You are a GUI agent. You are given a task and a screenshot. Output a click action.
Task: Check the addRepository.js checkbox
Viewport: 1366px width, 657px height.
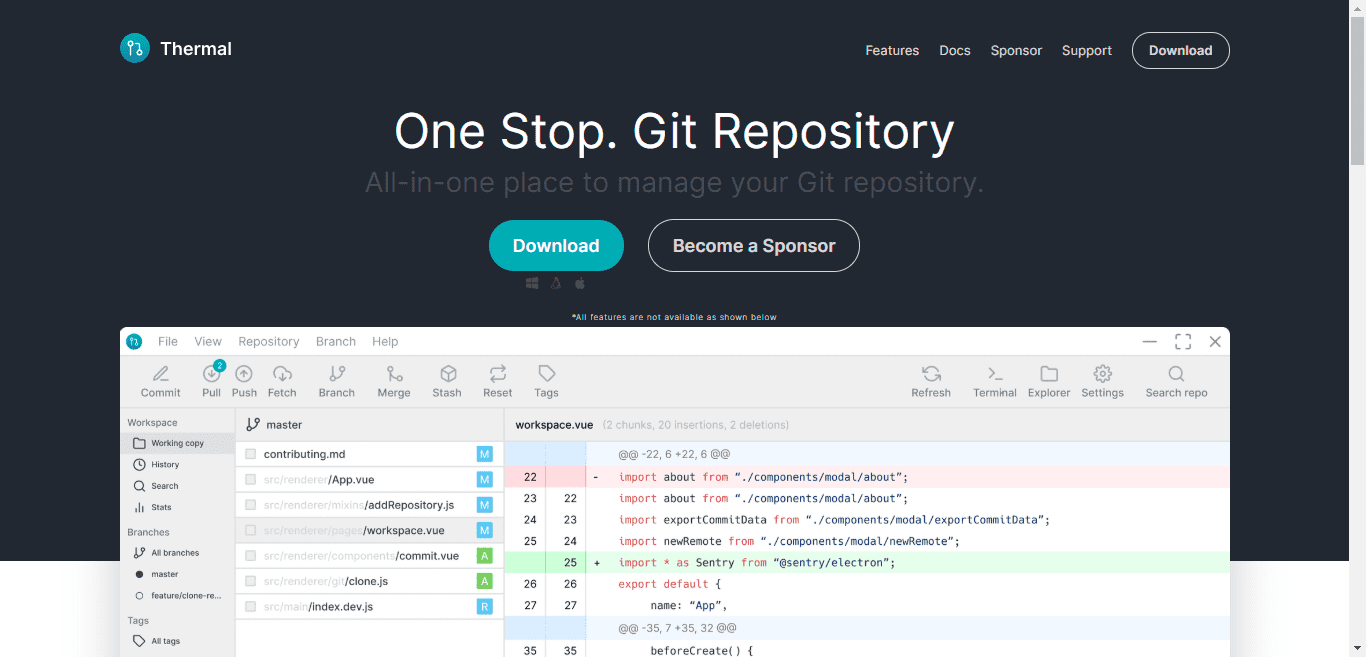pos(251,505)
